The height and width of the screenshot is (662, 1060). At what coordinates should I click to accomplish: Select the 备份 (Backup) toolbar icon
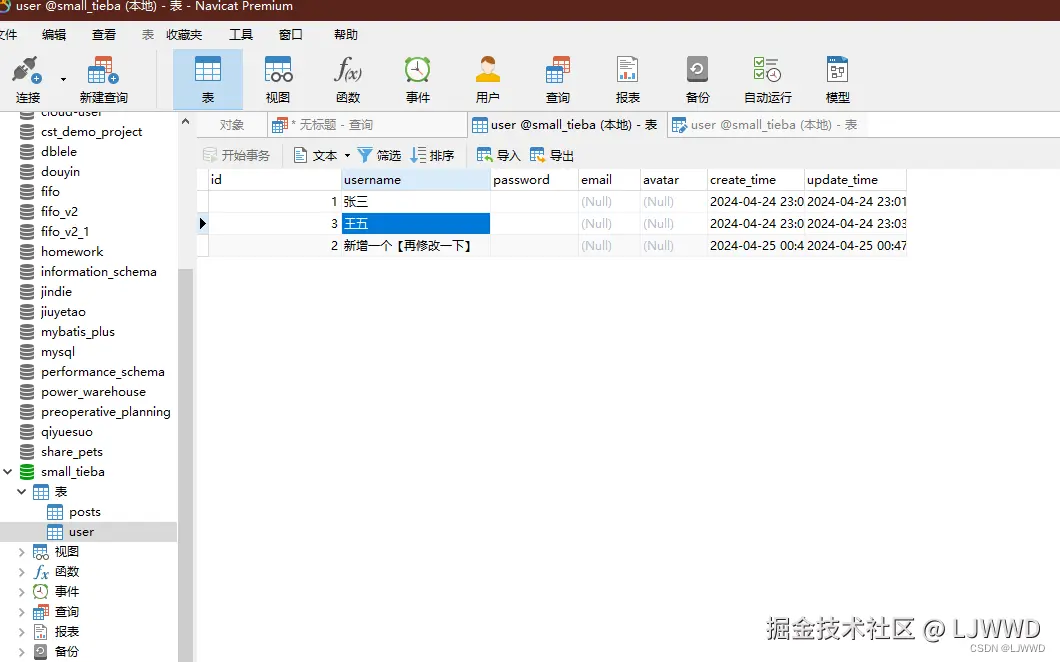point(697,78)
